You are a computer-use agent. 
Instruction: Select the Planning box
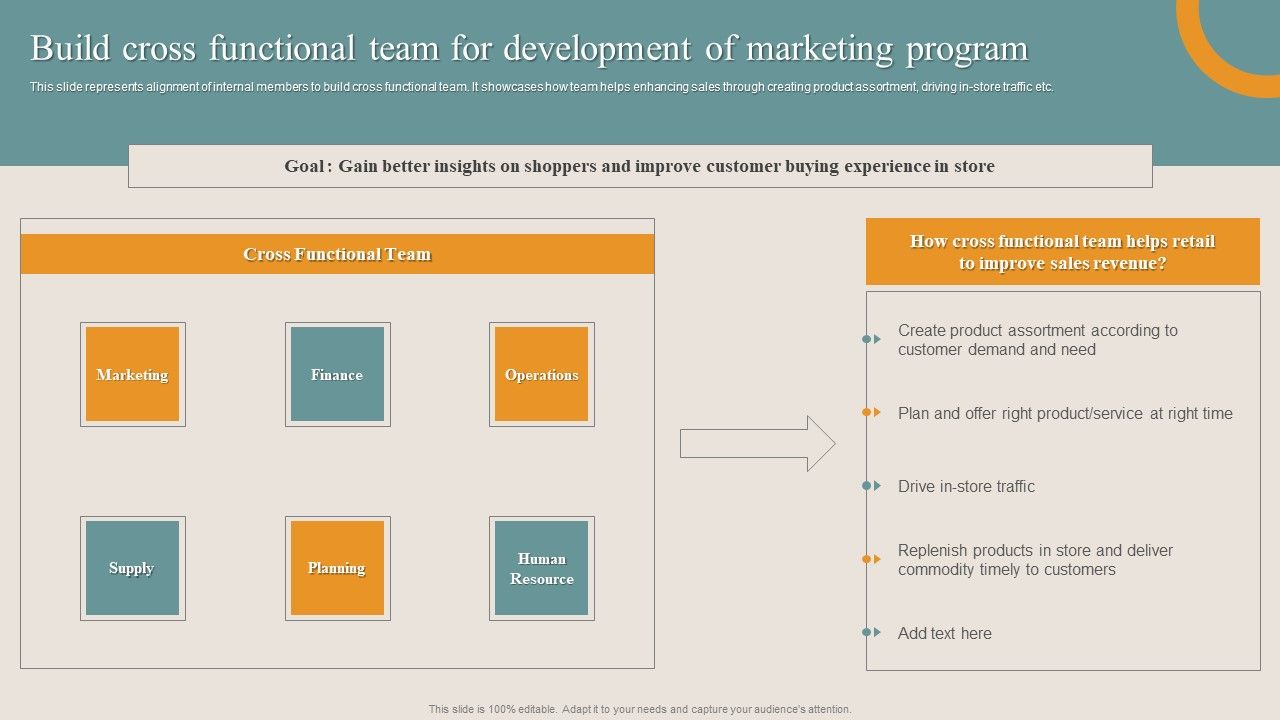[x=337, y=567]
